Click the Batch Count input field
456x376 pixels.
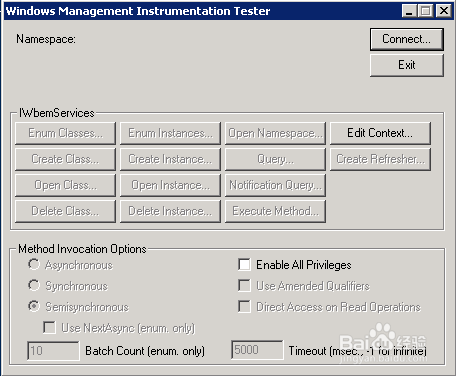(53, 350)
